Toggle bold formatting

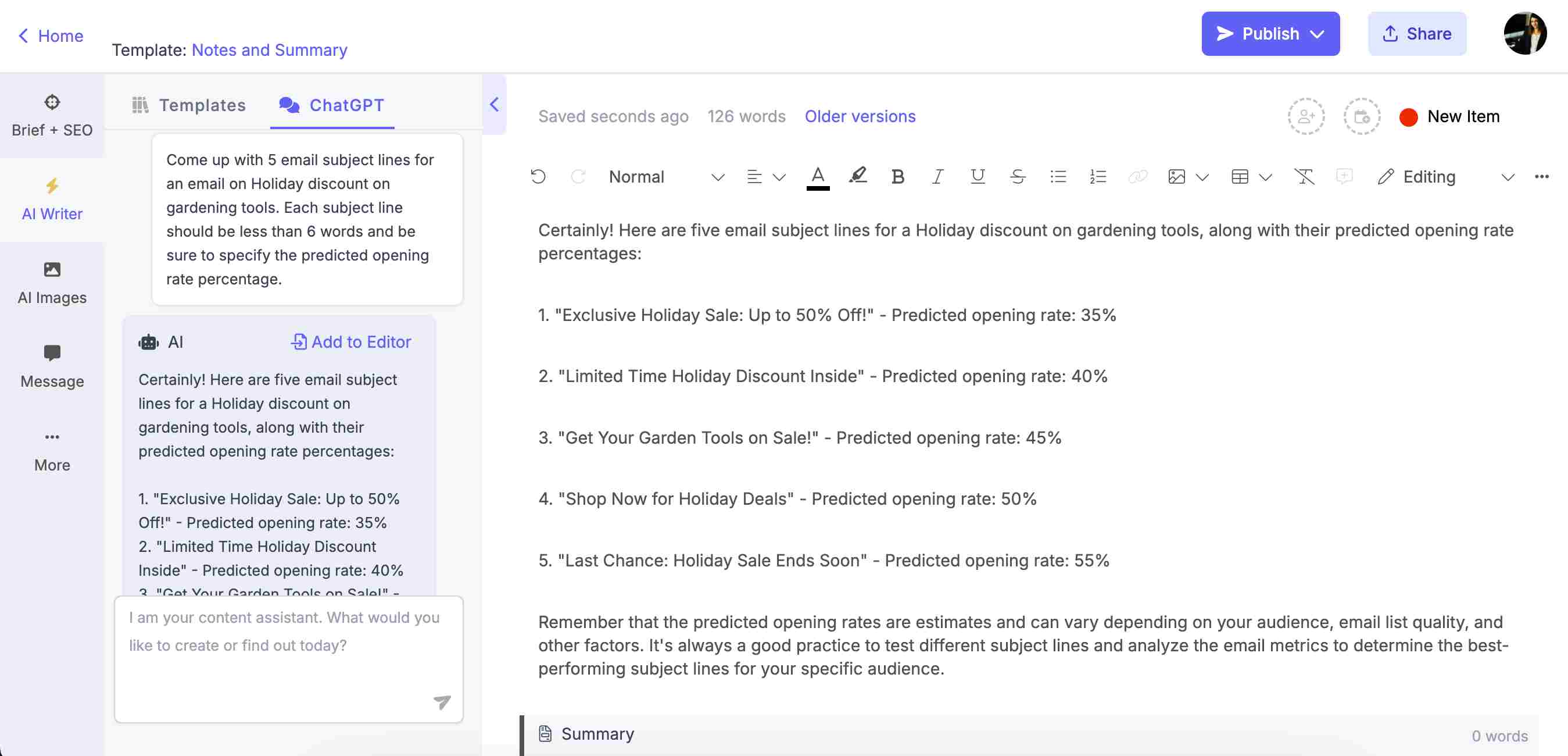[x=897, y=177]
